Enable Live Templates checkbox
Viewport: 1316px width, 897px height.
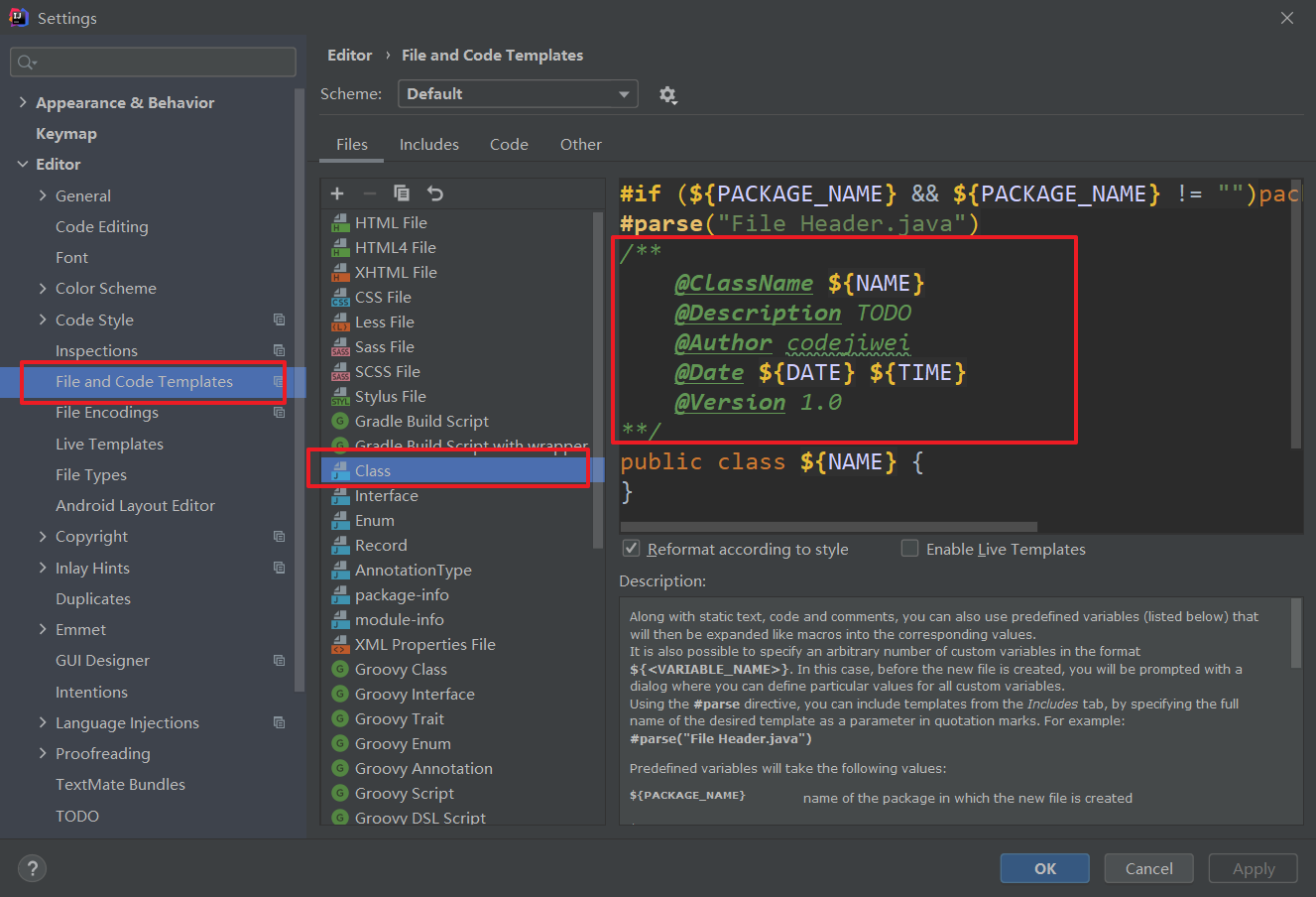click(909, 549)
